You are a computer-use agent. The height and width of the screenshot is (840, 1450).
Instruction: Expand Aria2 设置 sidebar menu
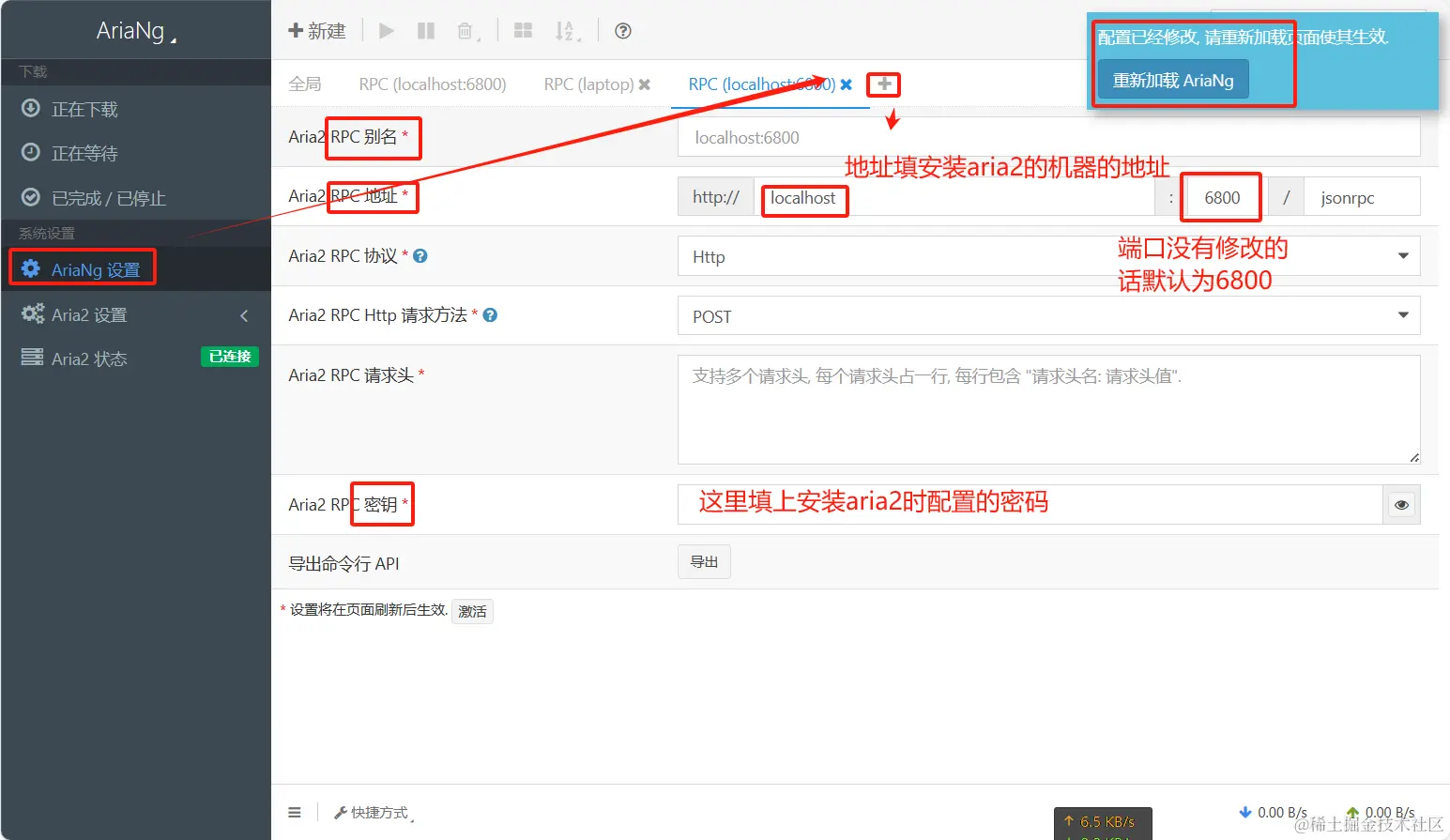[x=136, y=314]
